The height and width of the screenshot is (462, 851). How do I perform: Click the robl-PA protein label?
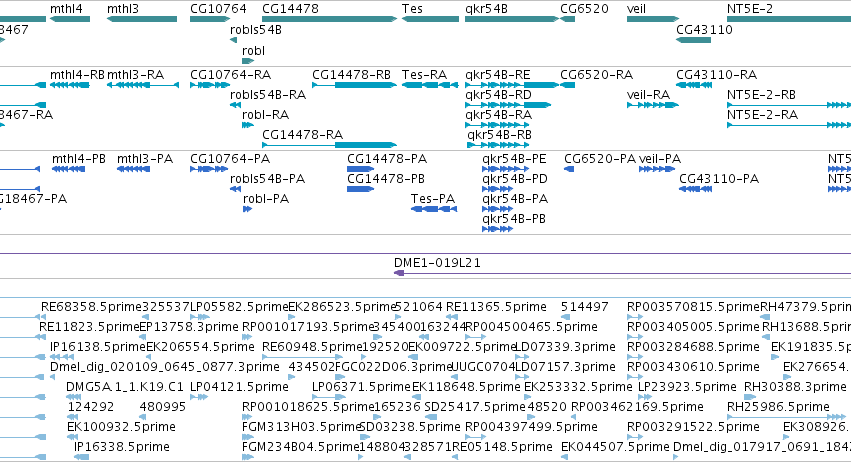(x=266, y=199)
